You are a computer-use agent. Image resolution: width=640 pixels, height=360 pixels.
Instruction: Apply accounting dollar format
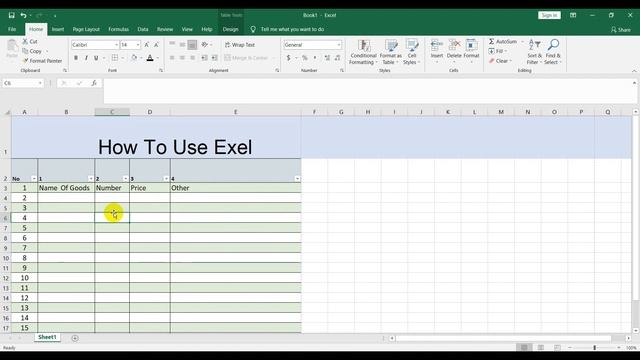(289, 58)
